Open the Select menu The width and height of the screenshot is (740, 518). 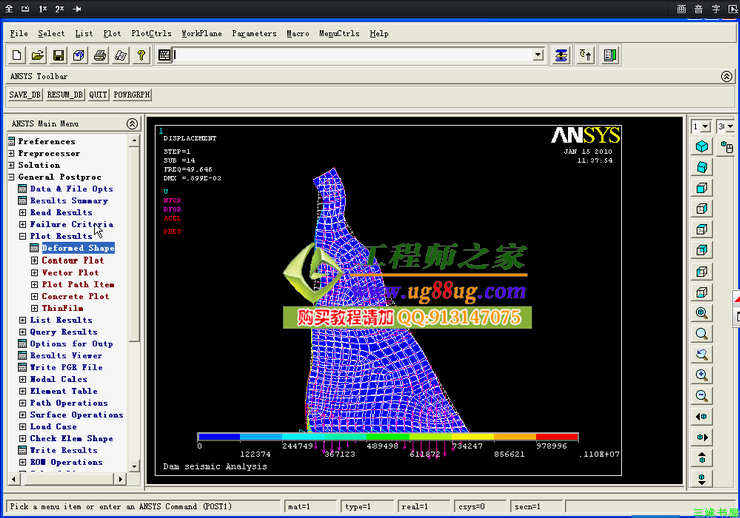point(51,33)
